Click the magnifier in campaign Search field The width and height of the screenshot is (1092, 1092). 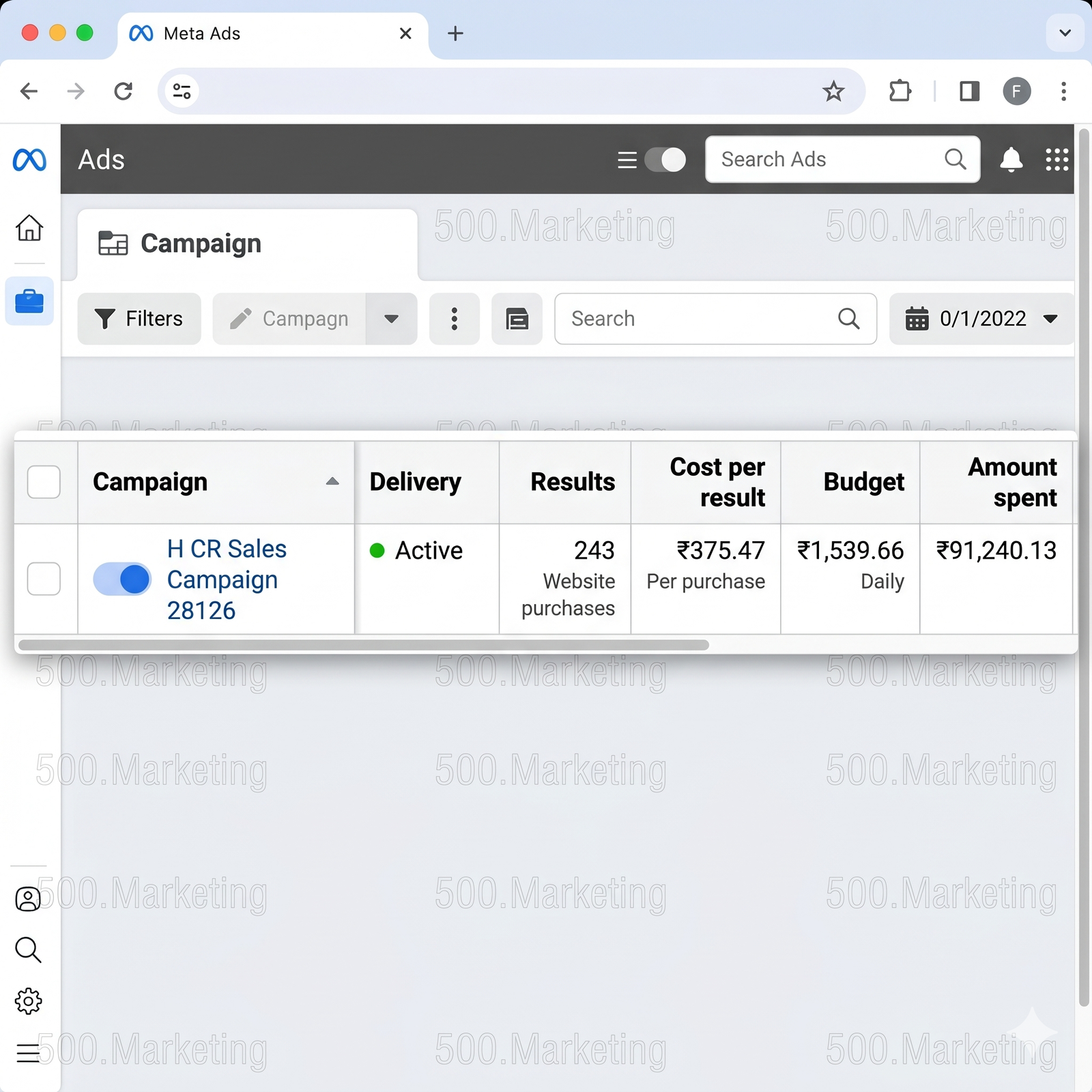coord(848,318)
